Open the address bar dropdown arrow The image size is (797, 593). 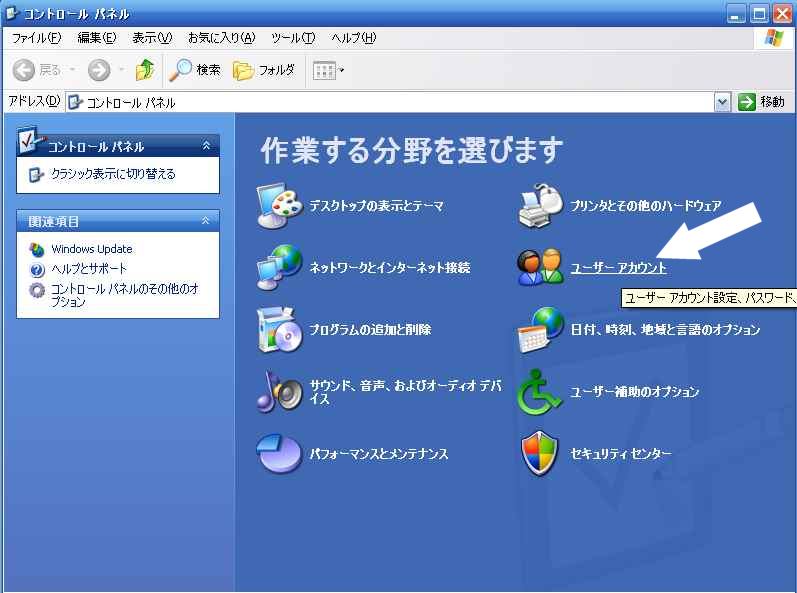click(x=722, y=102)
